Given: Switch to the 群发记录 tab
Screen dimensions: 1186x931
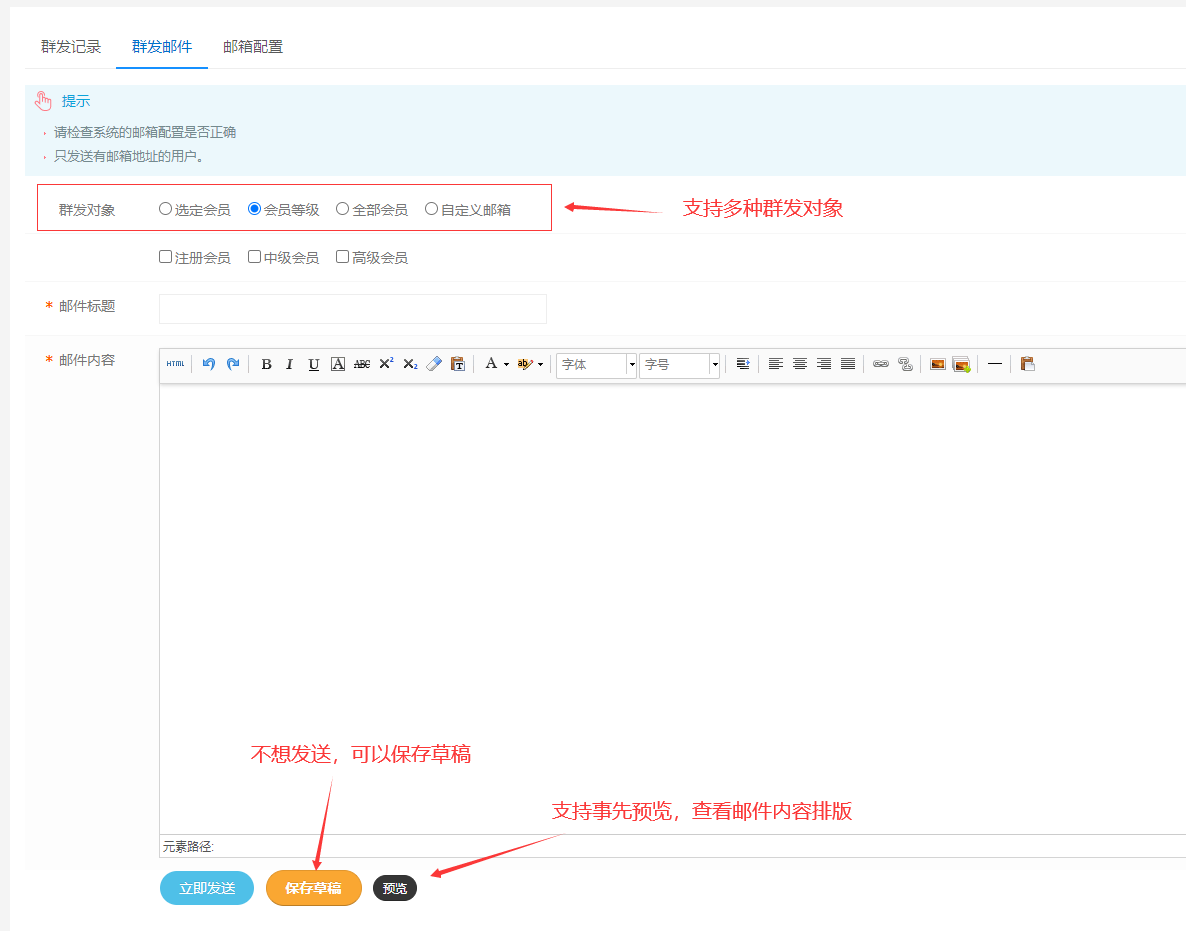Looking at the screenshot, I should [x=71, y=47].
